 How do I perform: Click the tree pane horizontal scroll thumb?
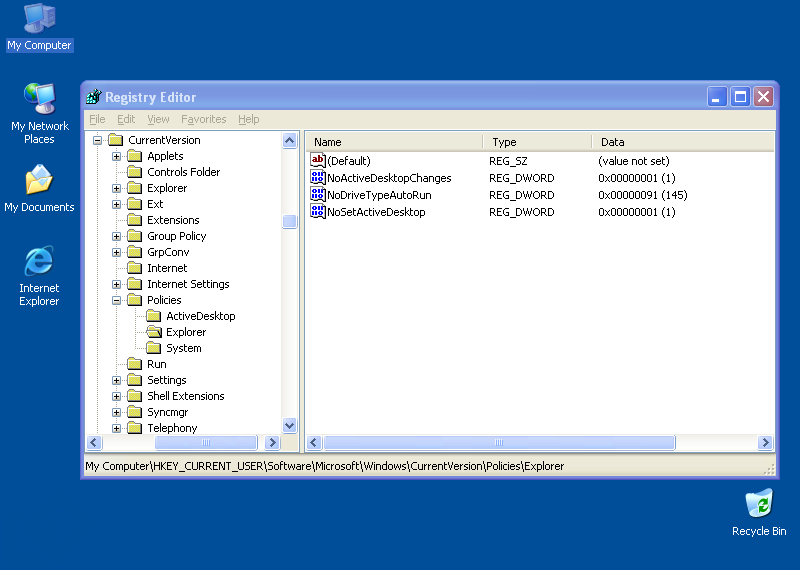(206, 442)
